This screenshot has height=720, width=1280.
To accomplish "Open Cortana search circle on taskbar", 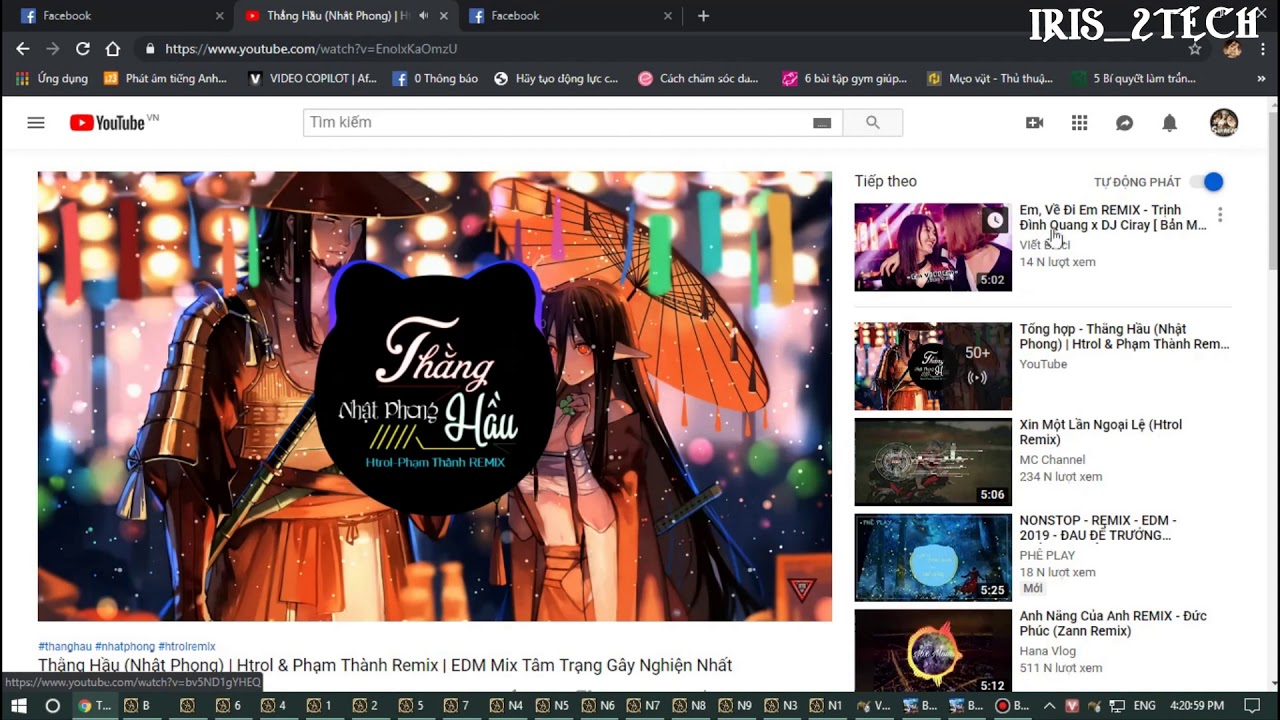I will coord(53,705).
